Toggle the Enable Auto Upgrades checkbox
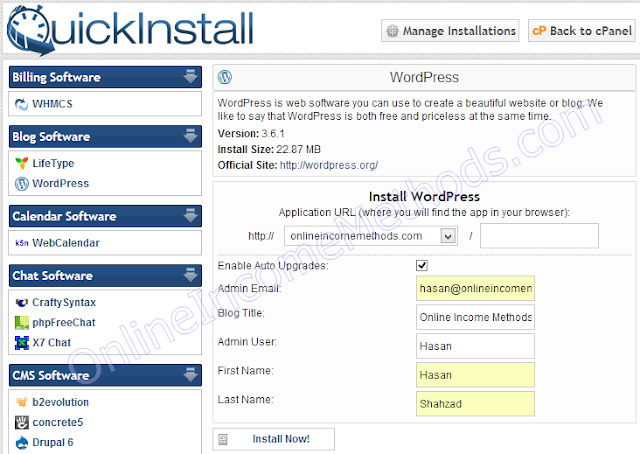This screenshot has width=640, height=454. (x=422, y=265)
